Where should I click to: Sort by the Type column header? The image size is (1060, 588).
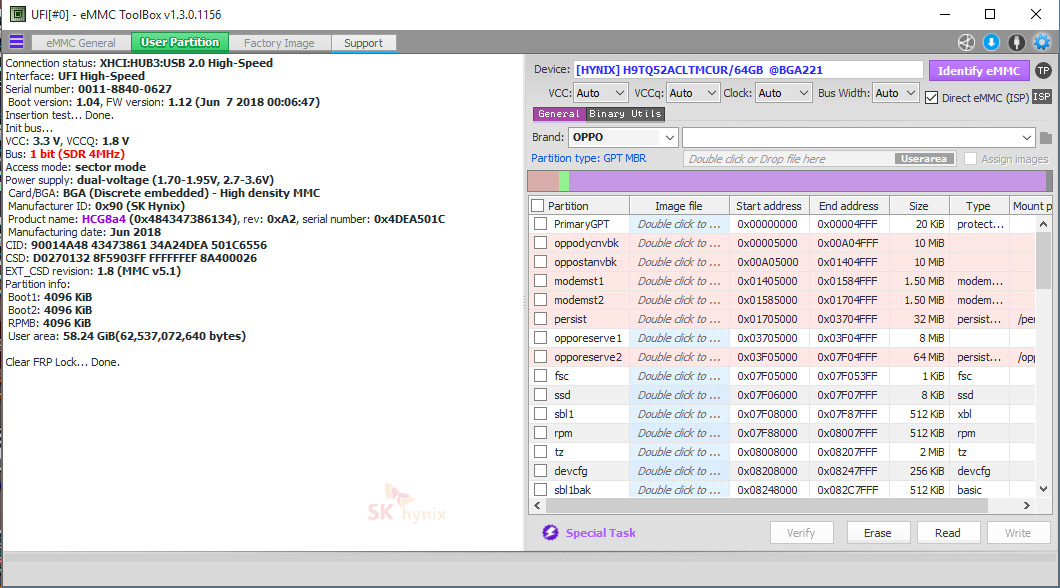(x=978, y=205)
